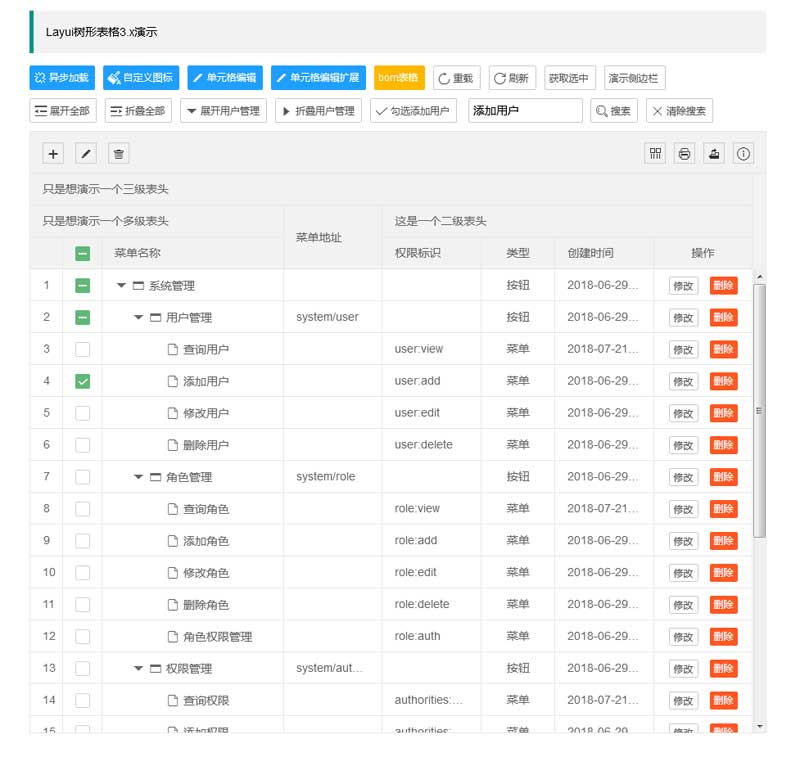Click the trash delete icon in table toolbar

(x=118, y=153)
